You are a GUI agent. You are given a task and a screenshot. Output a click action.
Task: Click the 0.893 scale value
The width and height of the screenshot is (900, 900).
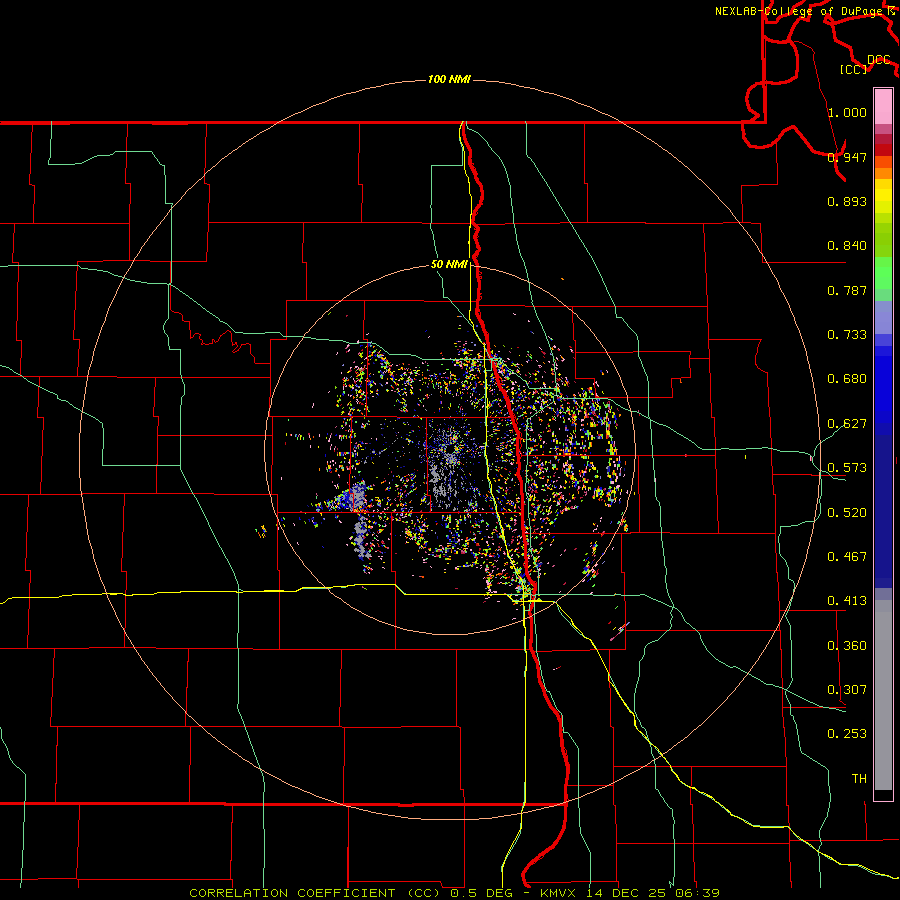pos(847,201)
